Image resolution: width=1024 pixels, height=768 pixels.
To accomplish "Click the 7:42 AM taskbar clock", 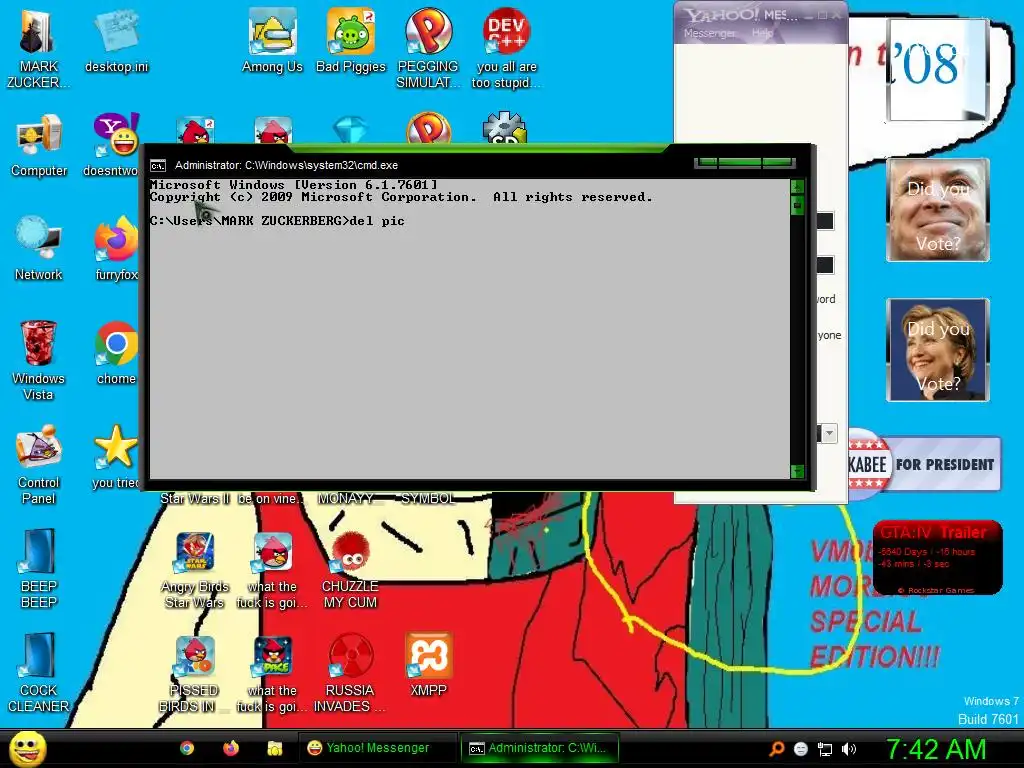I will [936, 749].
